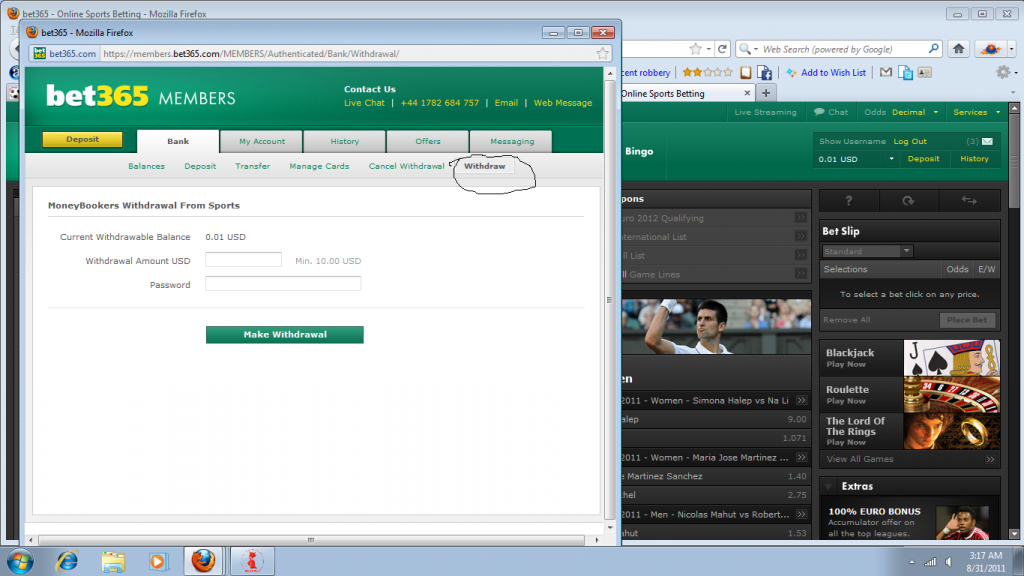Refresh the bet slip
Image resolution: width=1024 pixels, height=576 pixels.
coord(908,200)
